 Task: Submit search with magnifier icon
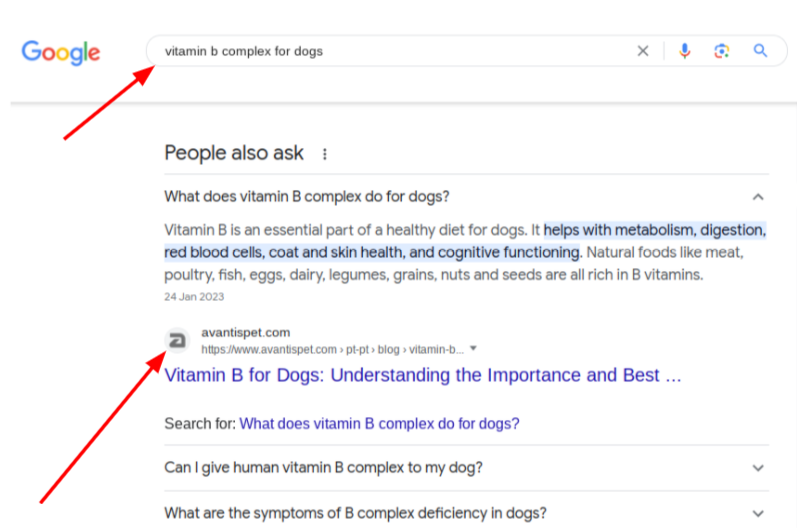coord(760,51)
